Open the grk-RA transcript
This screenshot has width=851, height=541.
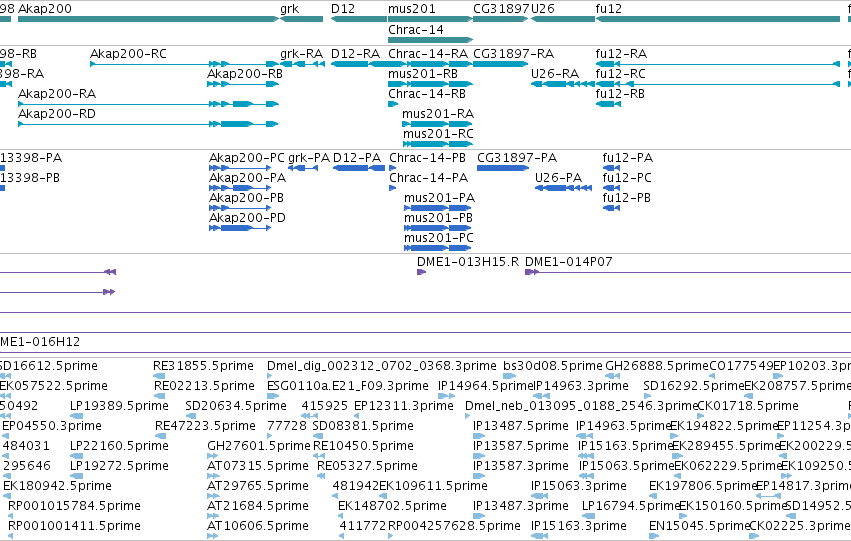tap(302, 64)
